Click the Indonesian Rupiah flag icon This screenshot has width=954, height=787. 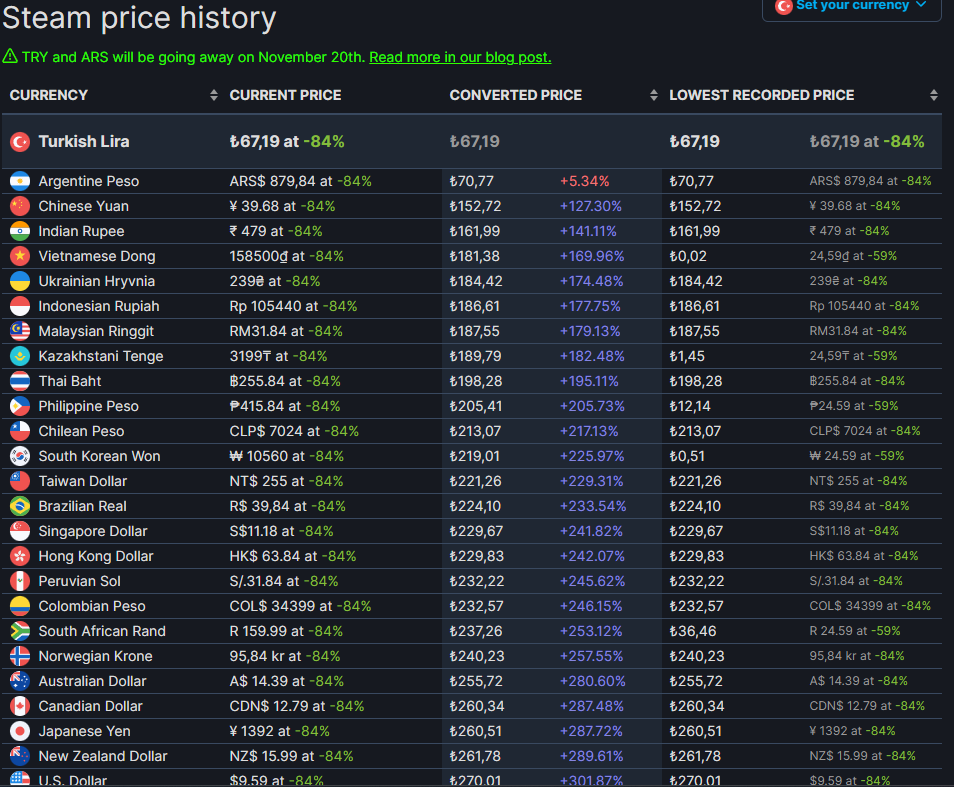click(x=20, y=306)
